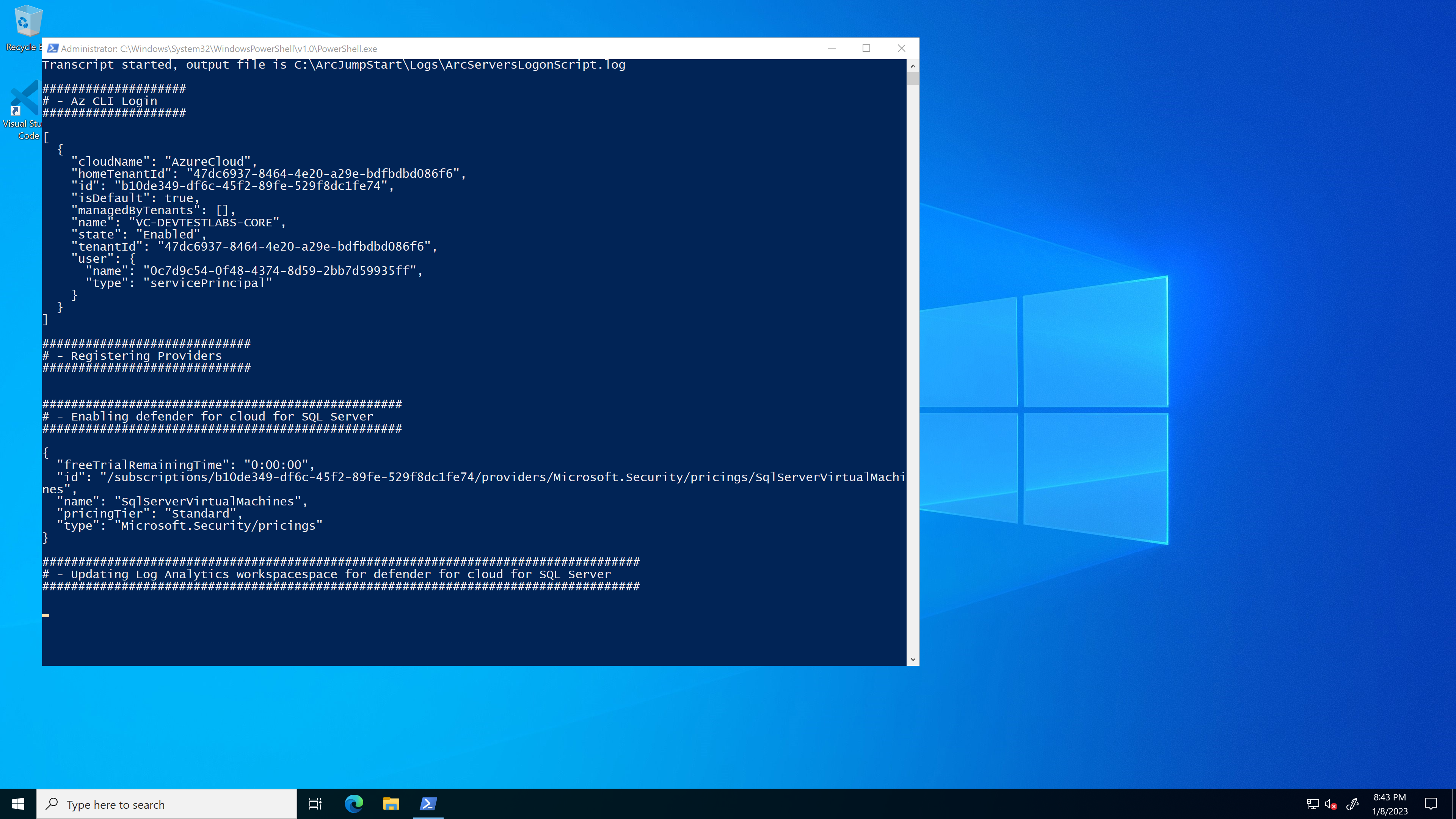Open Task View from the taskbar
Image resolution: width=1456 pixels, height=819 pixels.
coord(315,804)
